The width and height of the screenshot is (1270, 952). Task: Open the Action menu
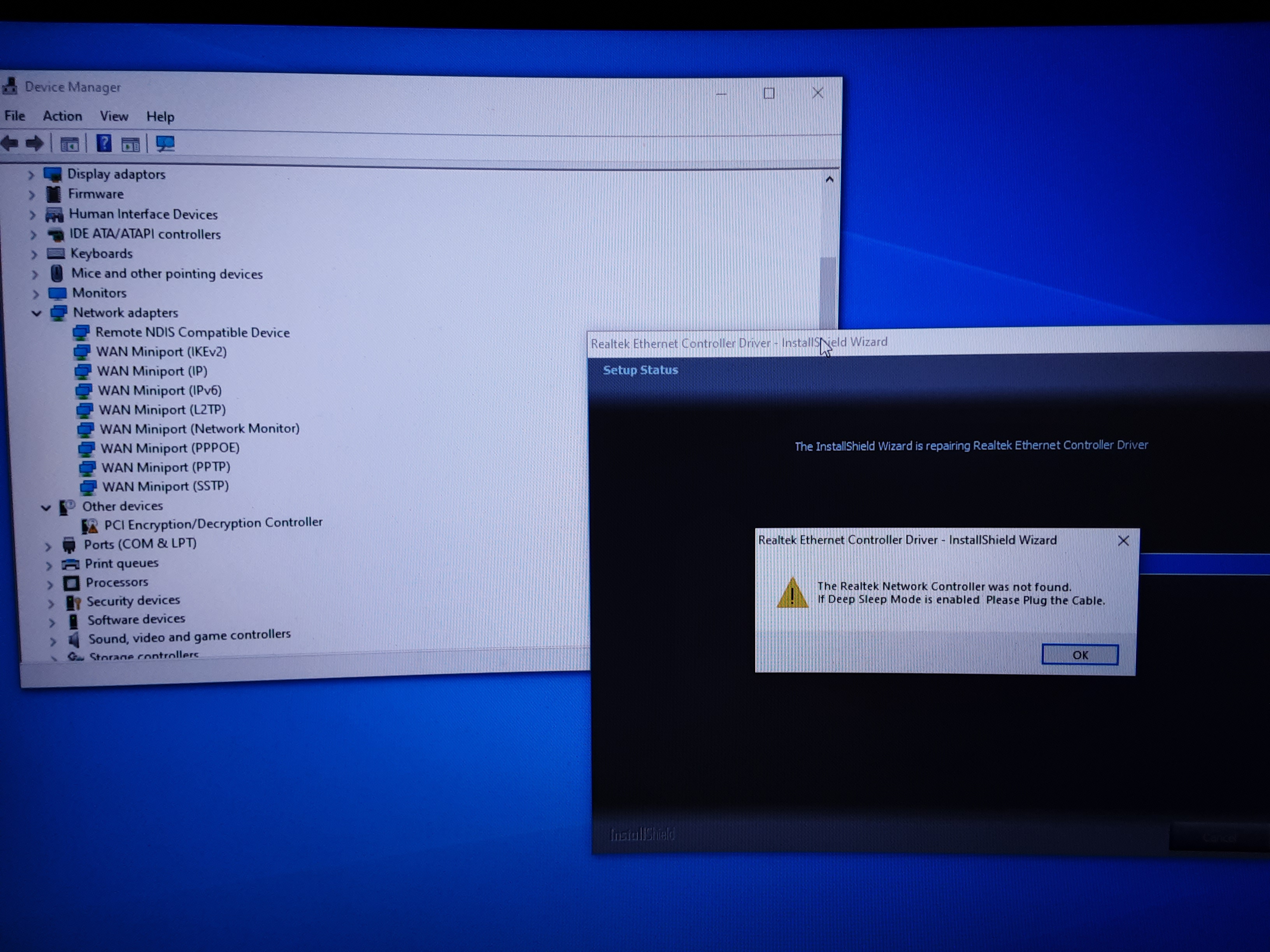(62, 116)
